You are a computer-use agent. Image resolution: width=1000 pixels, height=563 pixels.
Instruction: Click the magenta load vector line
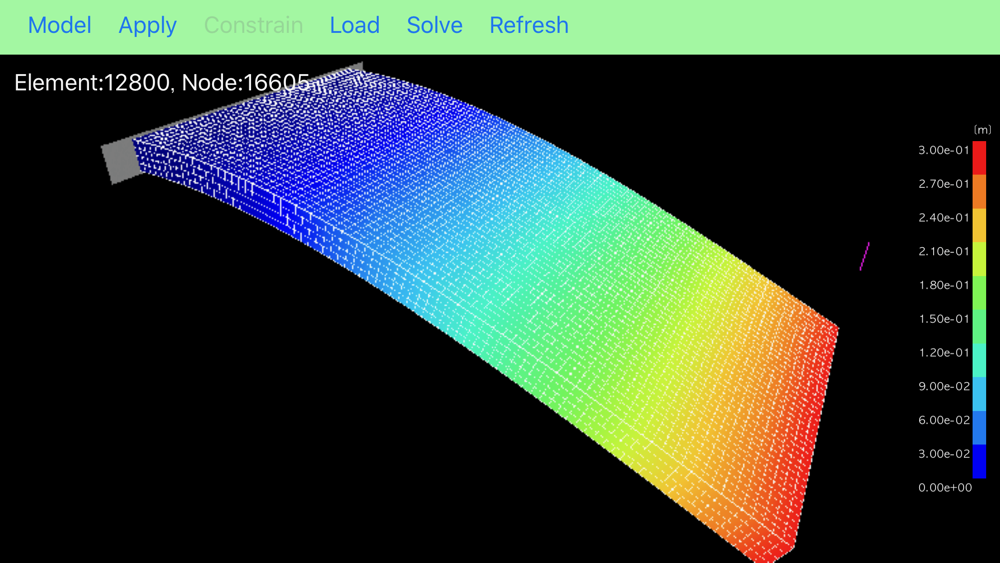(864, 256)
